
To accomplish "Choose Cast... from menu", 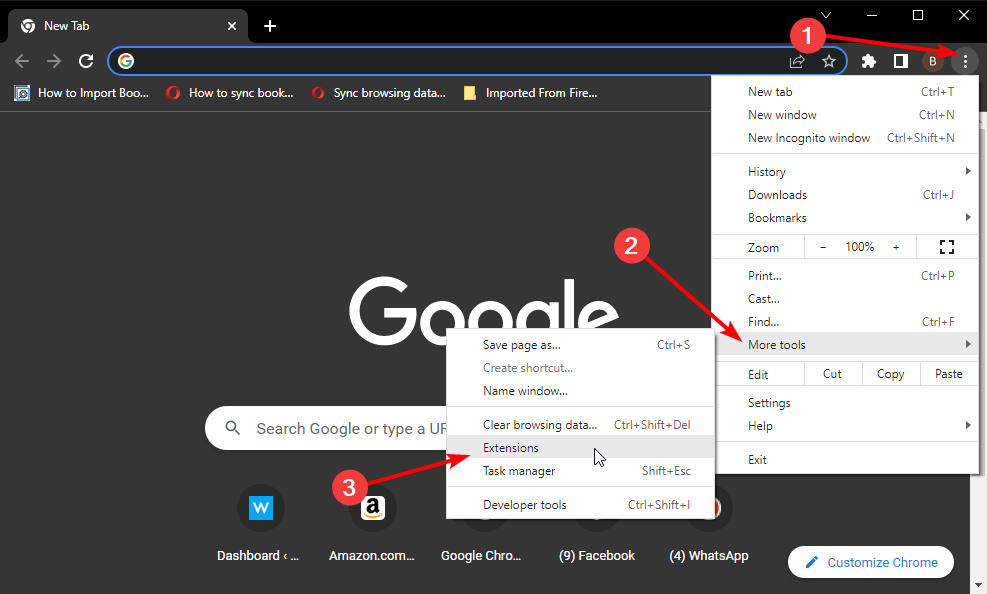I will 845,299.
